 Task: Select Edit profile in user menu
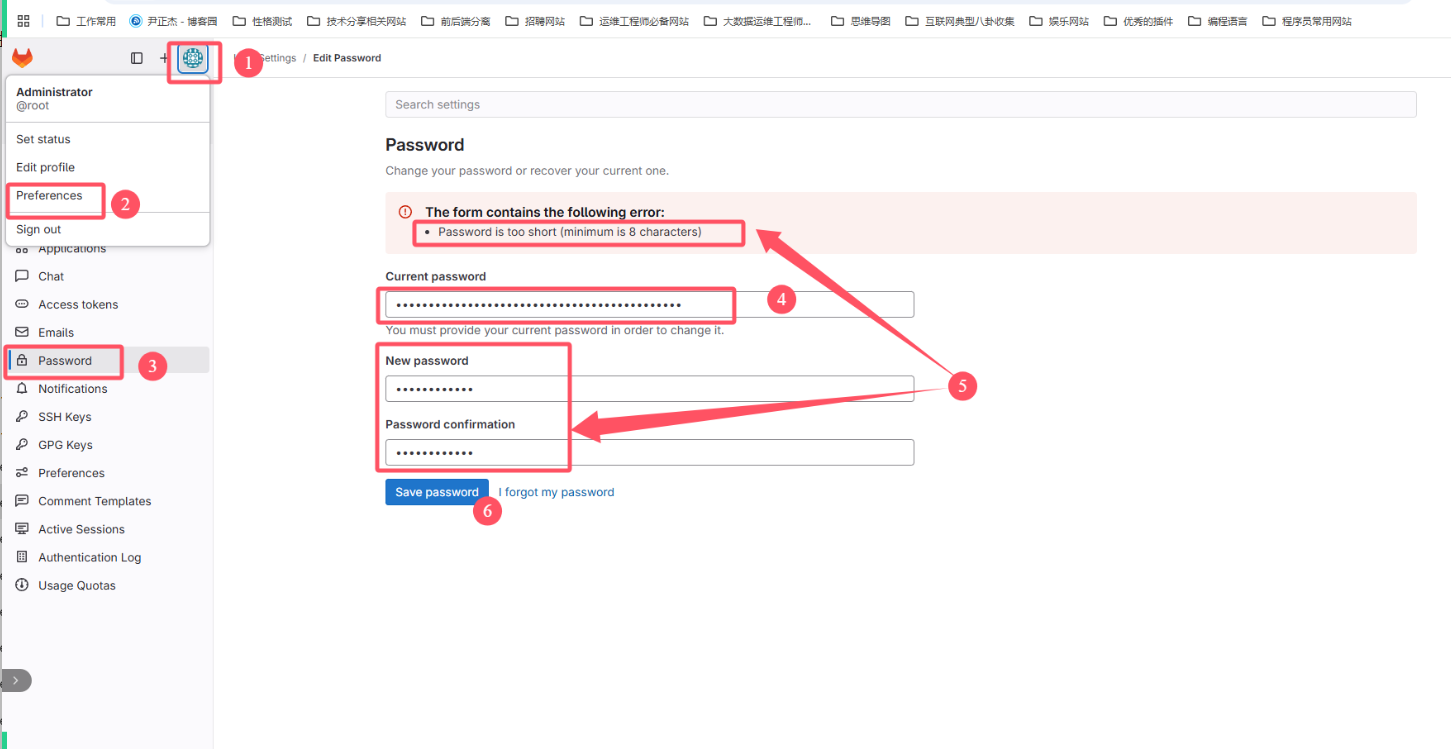pos(45,167)
